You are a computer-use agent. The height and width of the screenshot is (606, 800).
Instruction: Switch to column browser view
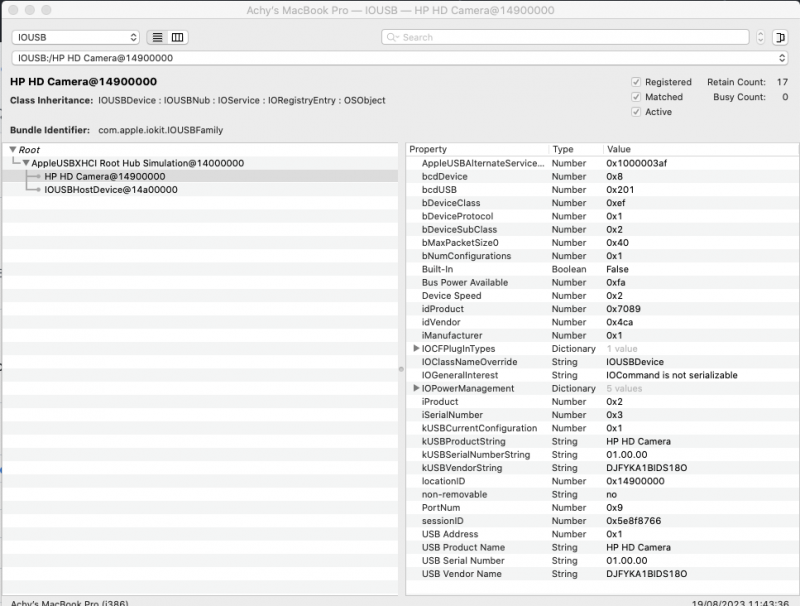[178, 37]
